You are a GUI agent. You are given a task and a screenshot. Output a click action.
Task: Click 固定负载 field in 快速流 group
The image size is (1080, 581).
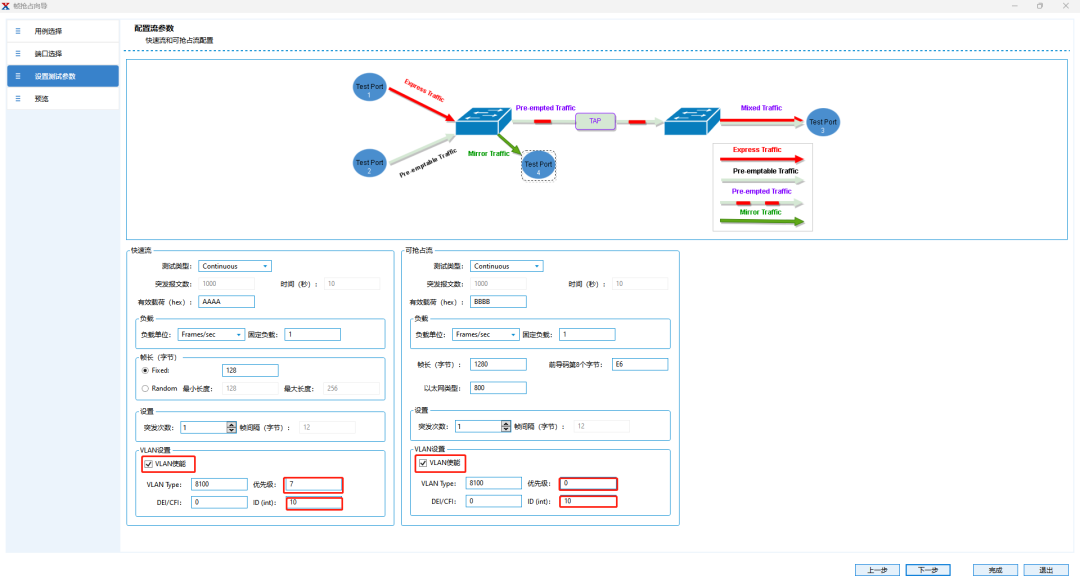(313, 335)
